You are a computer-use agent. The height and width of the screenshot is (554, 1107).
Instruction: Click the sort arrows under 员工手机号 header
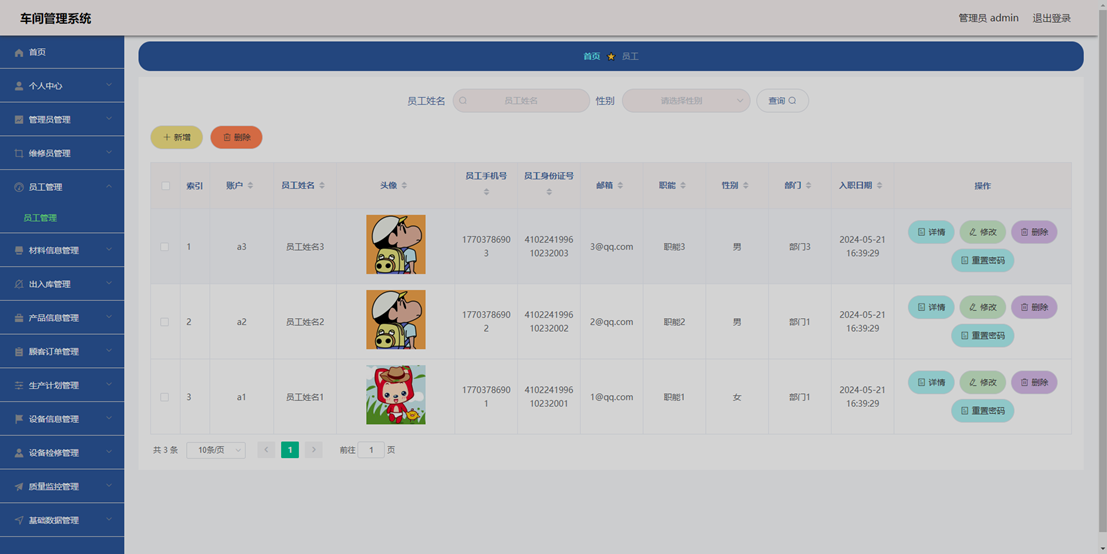pos(486,192)
